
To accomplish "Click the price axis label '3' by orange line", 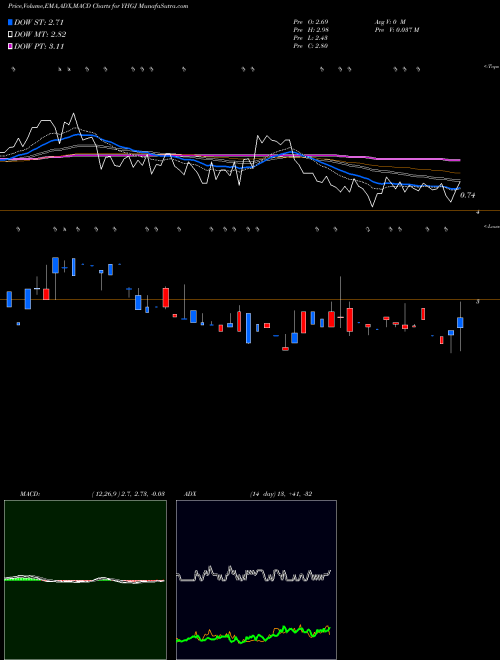I will pos(477,302).
